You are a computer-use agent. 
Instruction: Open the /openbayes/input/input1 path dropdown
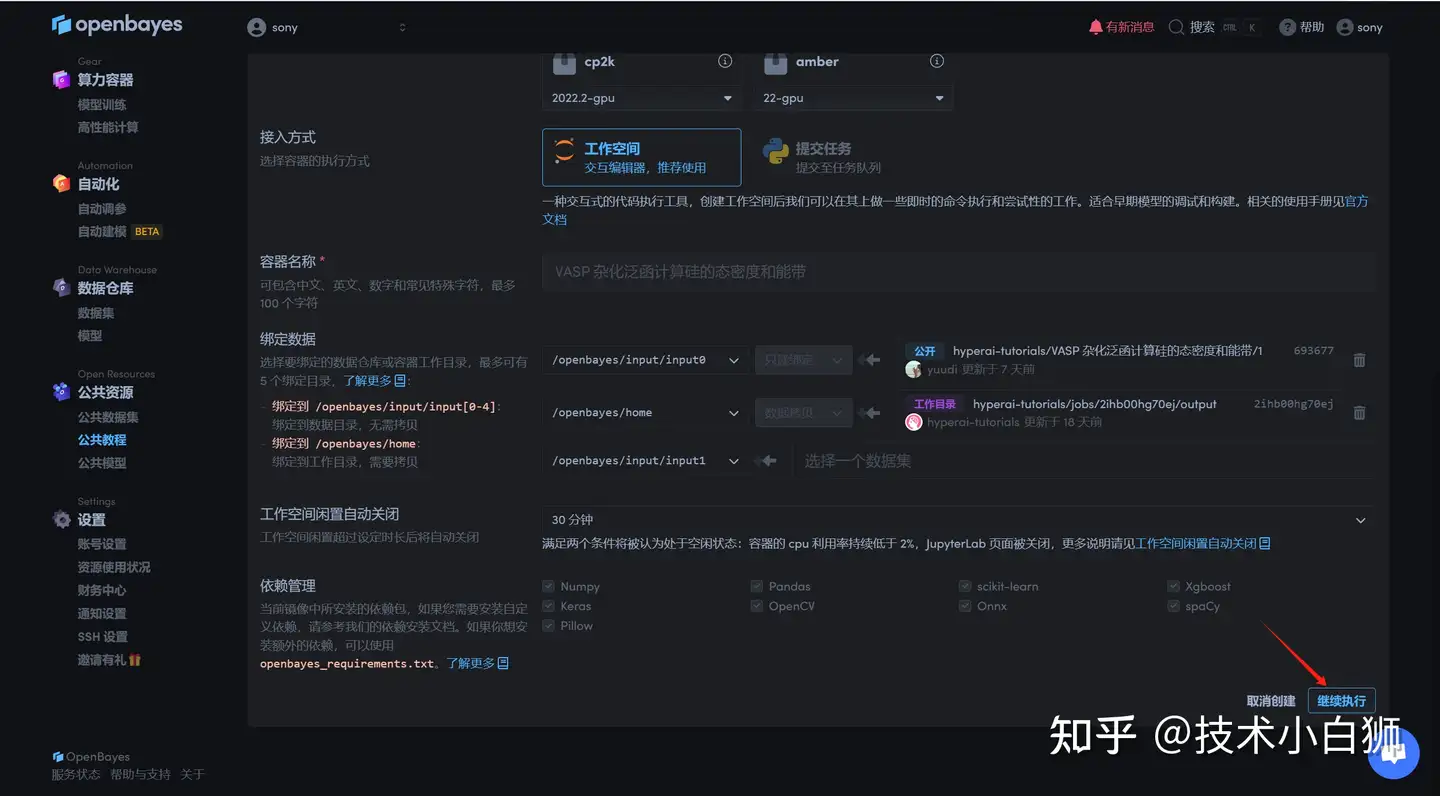pyautogui.click(x=645, y=461)
